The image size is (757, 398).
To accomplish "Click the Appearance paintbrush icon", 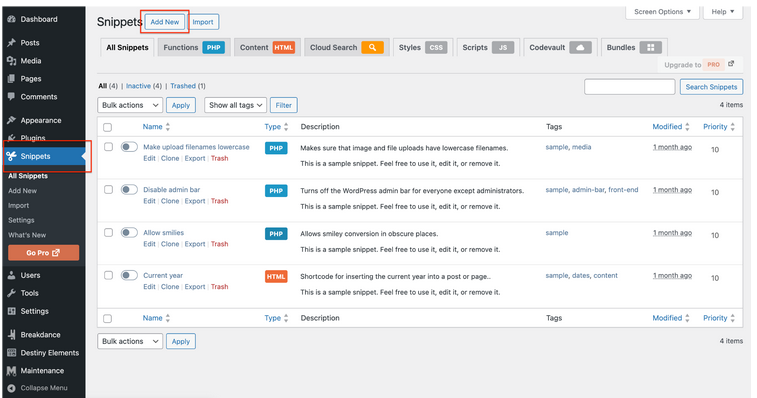I will point(12,120).
